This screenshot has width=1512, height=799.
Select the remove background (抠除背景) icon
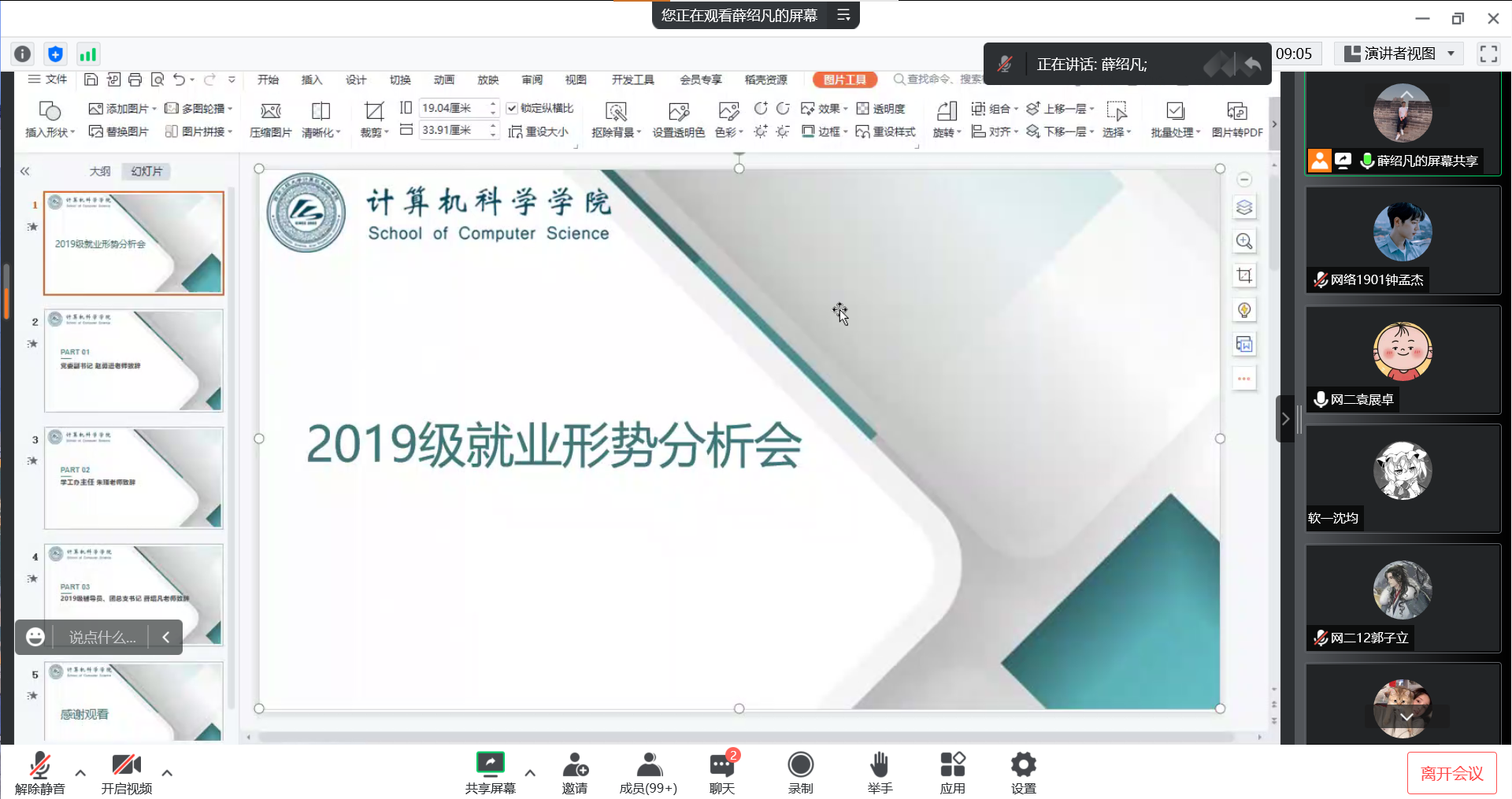click(616, 111)
